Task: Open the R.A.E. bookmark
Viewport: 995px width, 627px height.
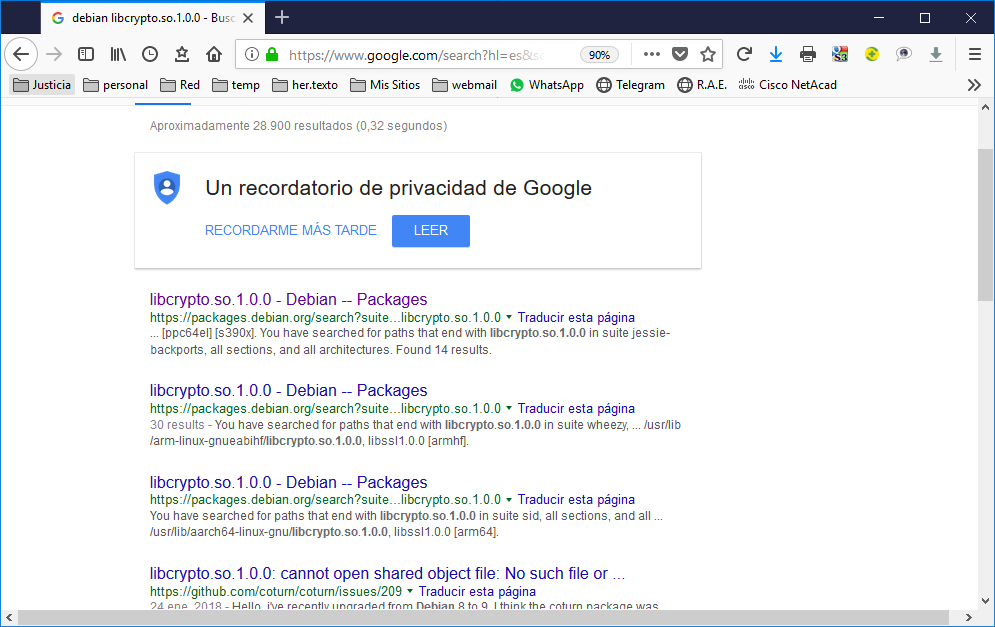Action: pos(702,85)
